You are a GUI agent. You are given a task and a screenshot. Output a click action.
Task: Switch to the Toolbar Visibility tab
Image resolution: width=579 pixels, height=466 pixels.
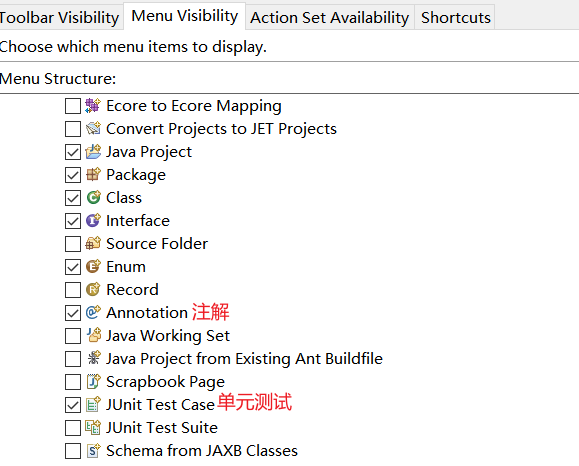(x=60, y=17)
